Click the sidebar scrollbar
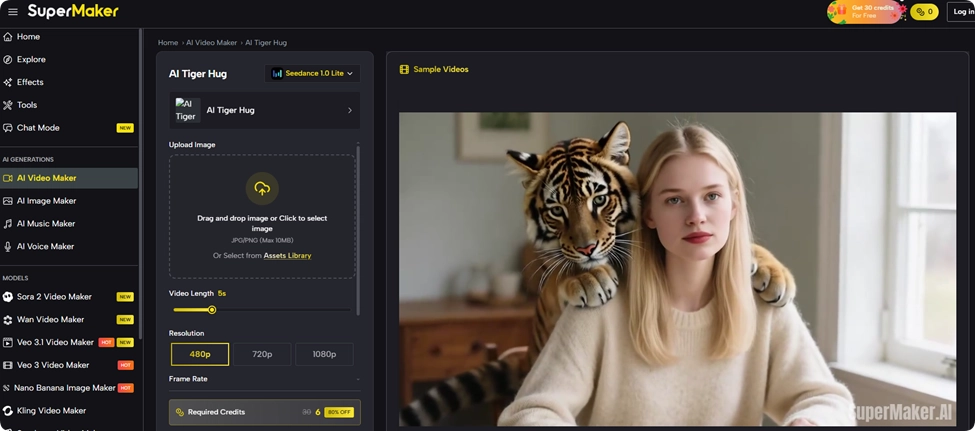 click(141, 183)
